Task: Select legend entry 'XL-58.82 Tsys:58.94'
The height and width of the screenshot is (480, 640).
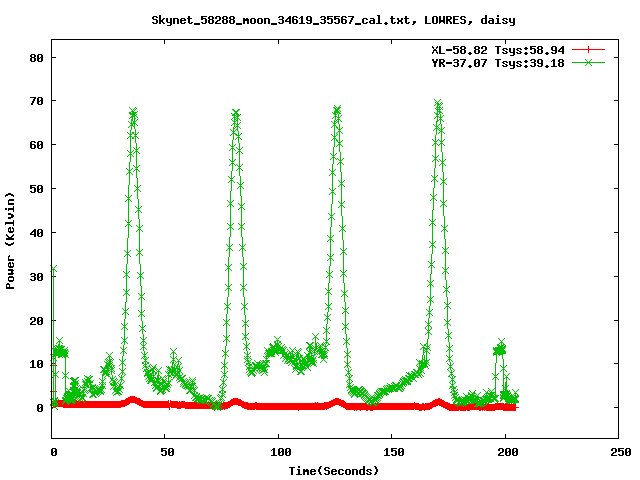Action: point(498,50)
